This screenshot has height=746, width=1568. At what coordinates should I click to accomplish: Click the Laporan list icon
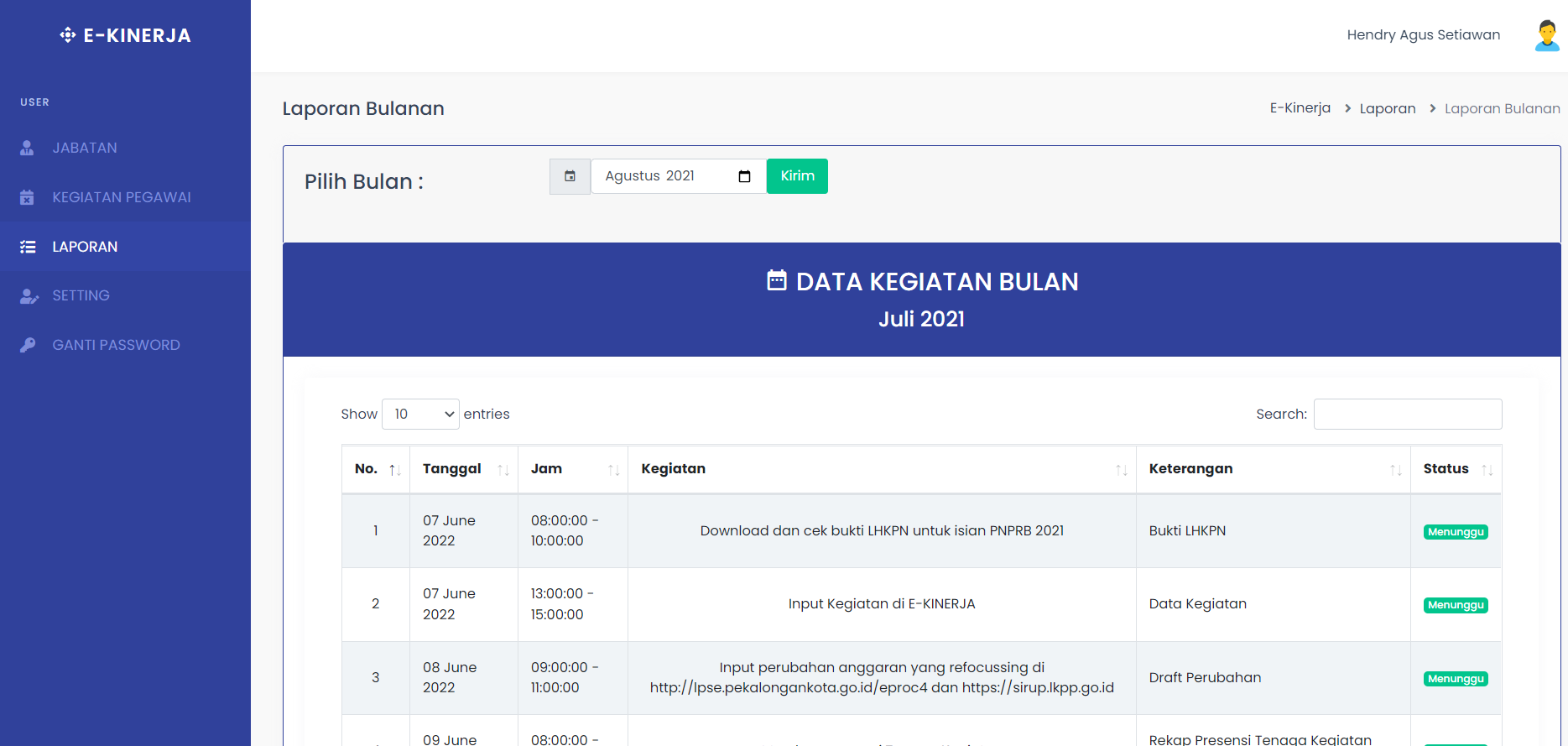click(x=28, y=247)
